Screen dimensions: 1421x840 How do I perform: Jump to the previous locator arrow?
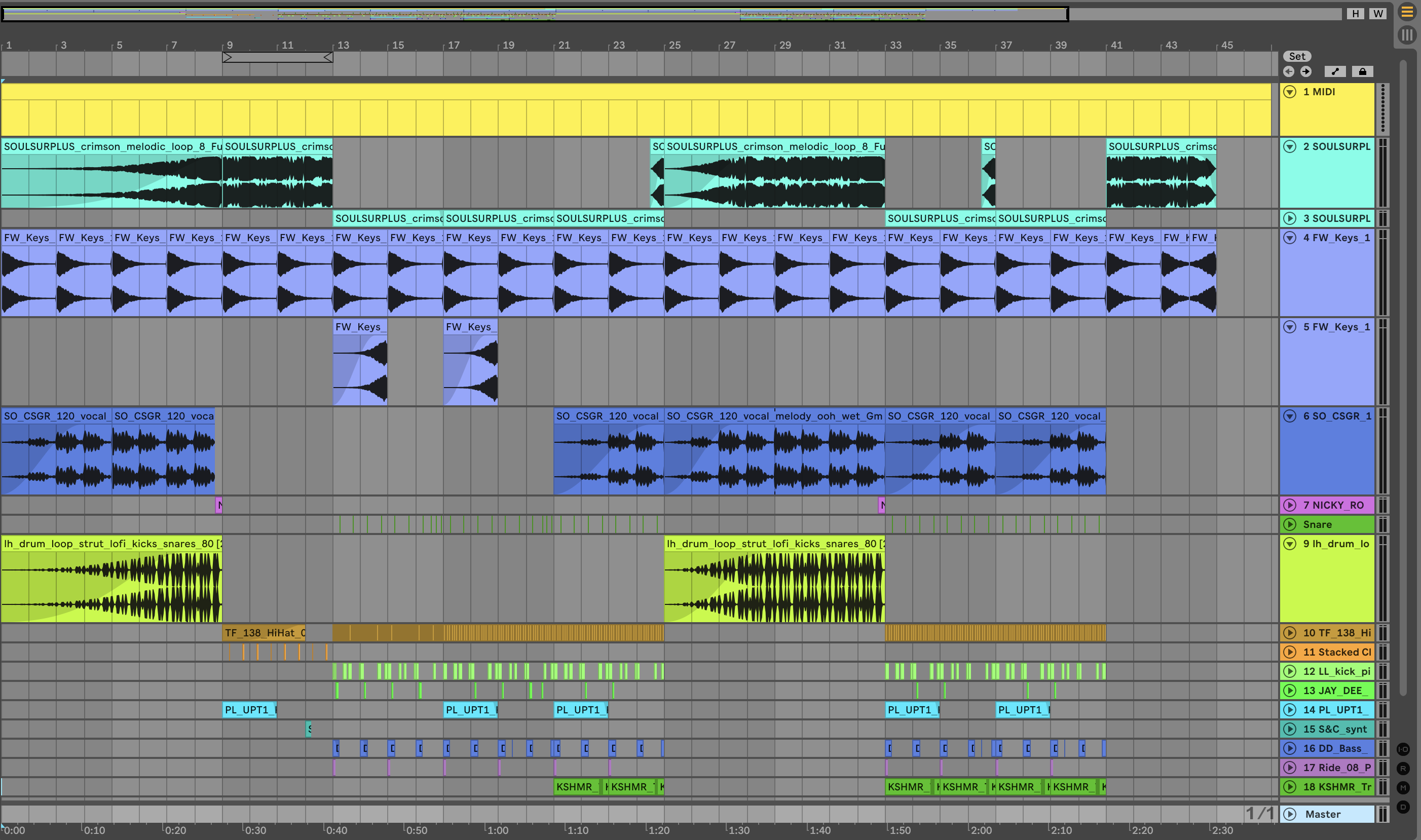[1289, 71]
